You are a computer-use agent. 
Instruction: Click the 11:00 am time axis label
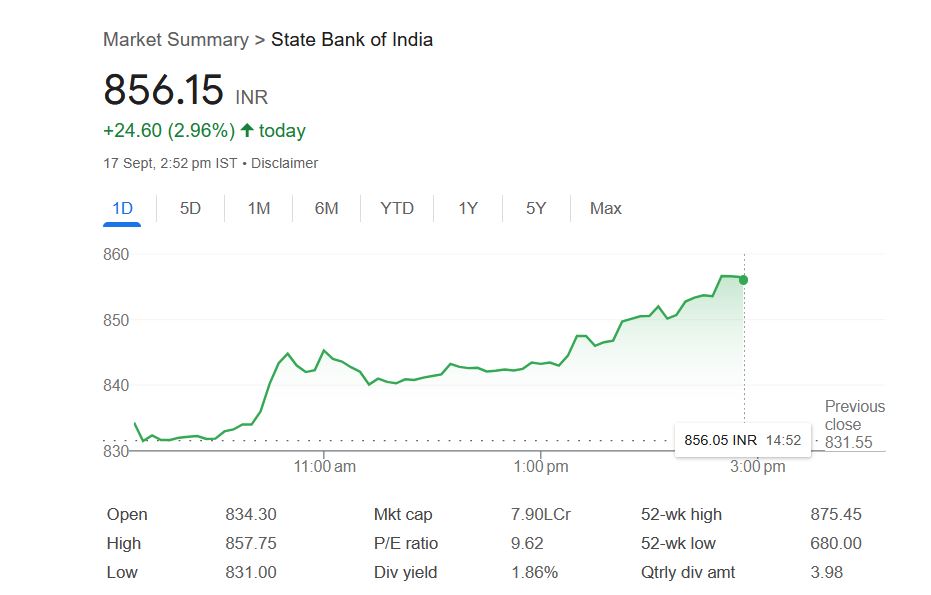[x=325, y=466]
